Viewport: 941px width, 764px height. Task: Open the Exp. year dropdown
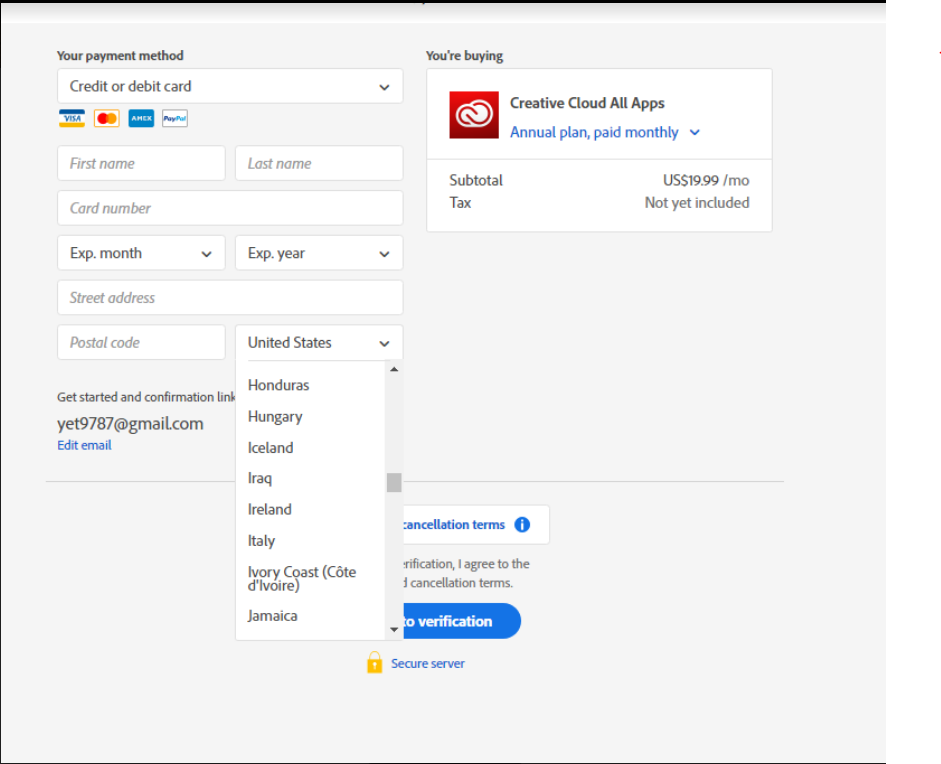point(319,253)
